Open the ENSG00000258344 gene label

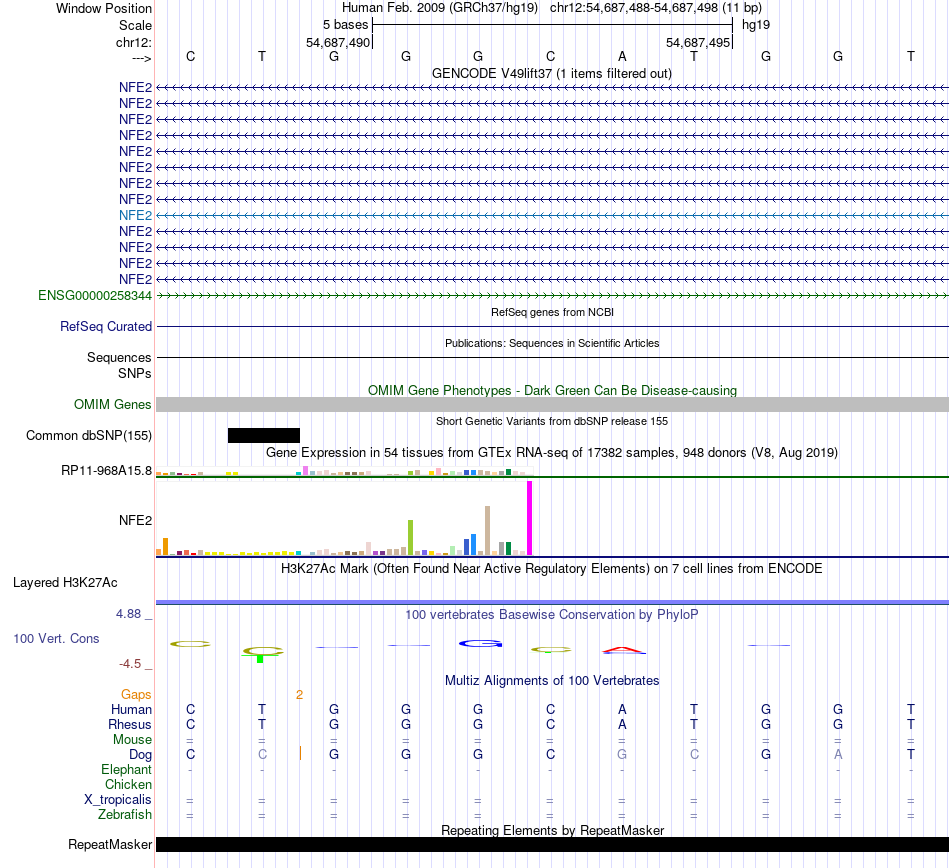click(95, 295)
